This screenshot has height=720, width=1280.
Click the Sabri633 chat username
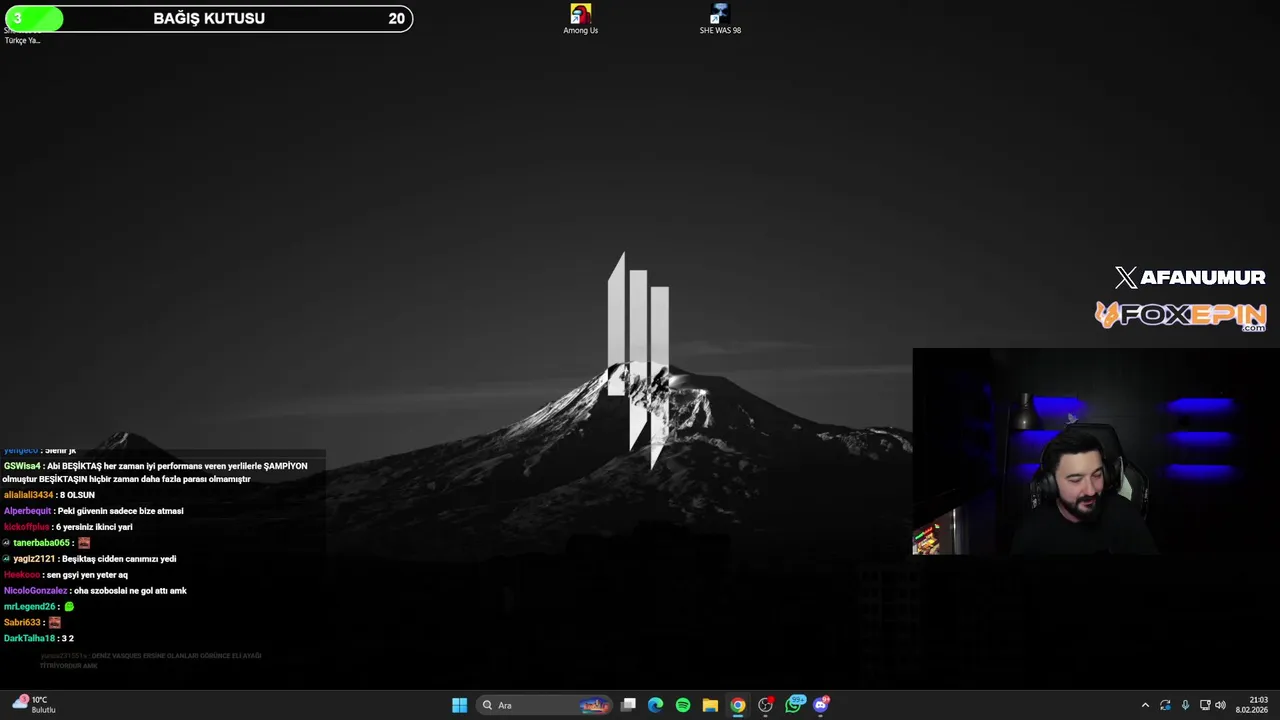[x=22, y=623]
